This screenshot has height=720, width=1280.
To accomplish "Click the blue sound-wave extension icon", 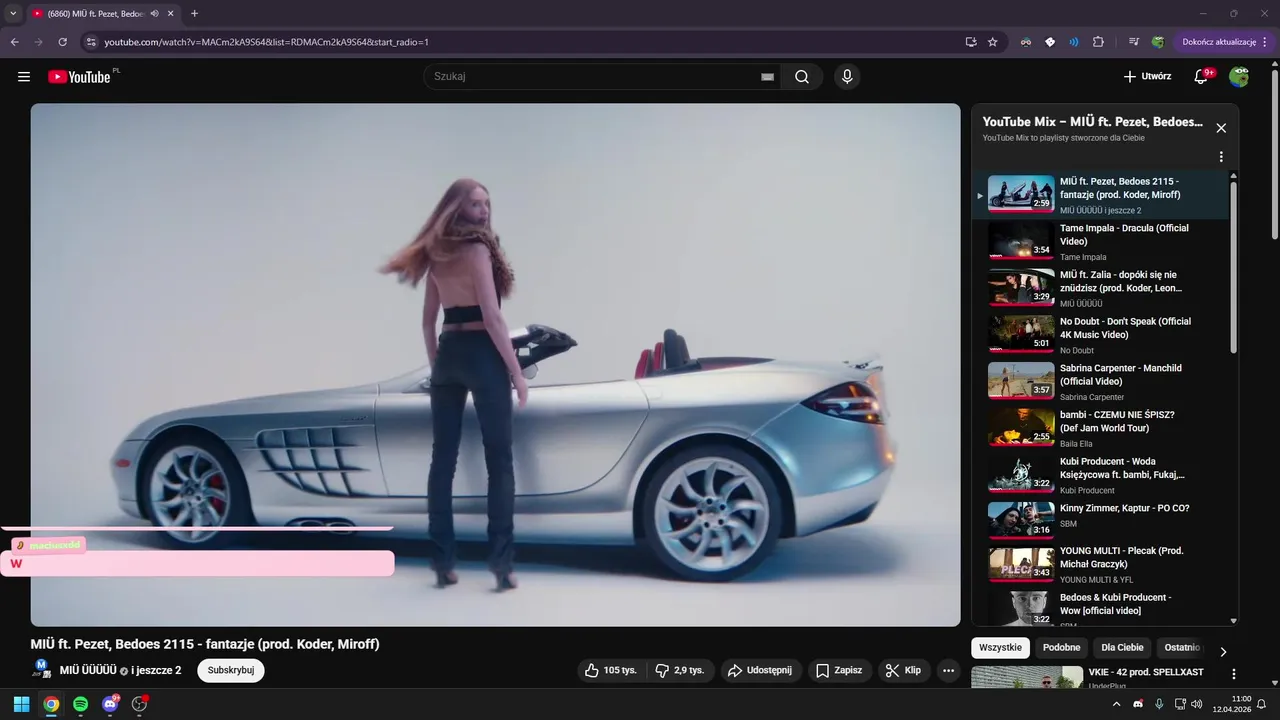I will tap(1074, 42).
